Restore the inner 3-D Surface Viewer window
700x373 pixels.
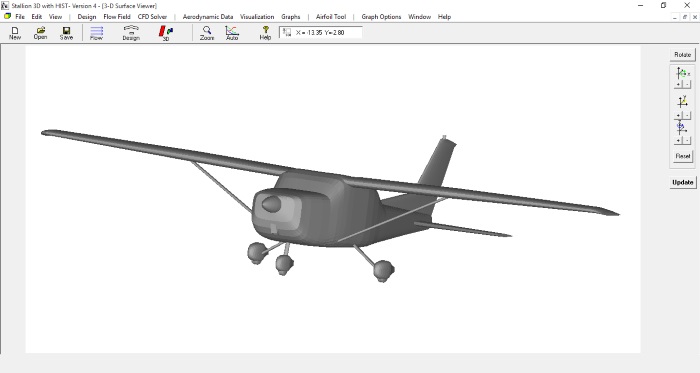684,17
